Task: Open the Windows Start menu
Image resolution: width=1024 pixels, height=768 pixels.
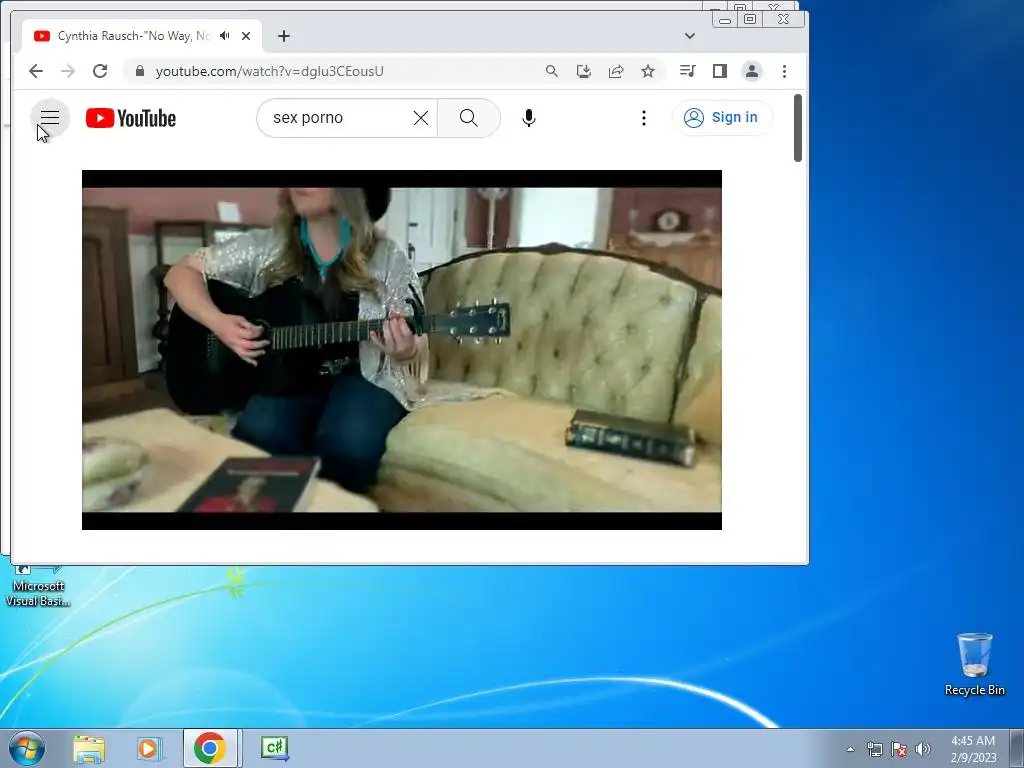Action: pyautogui.click(x=26, y=748)
